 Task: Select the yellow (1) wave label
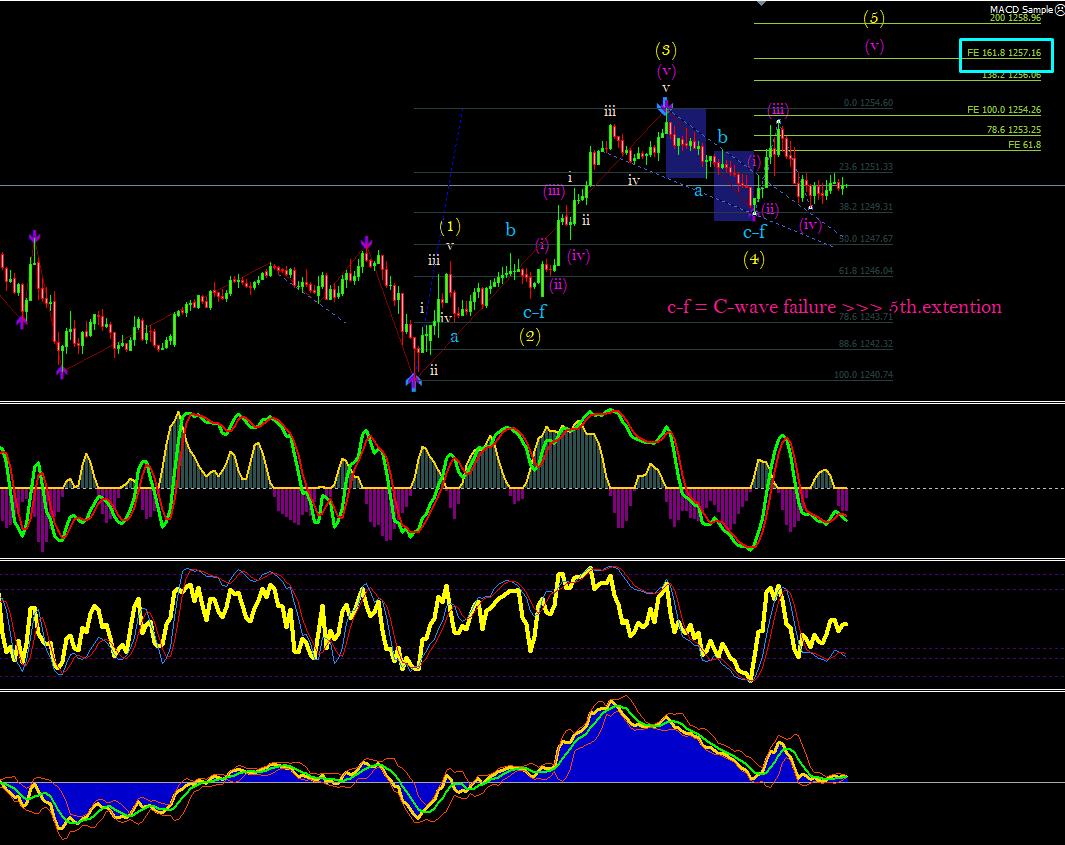pyautogui.click(x=450, y=226)
